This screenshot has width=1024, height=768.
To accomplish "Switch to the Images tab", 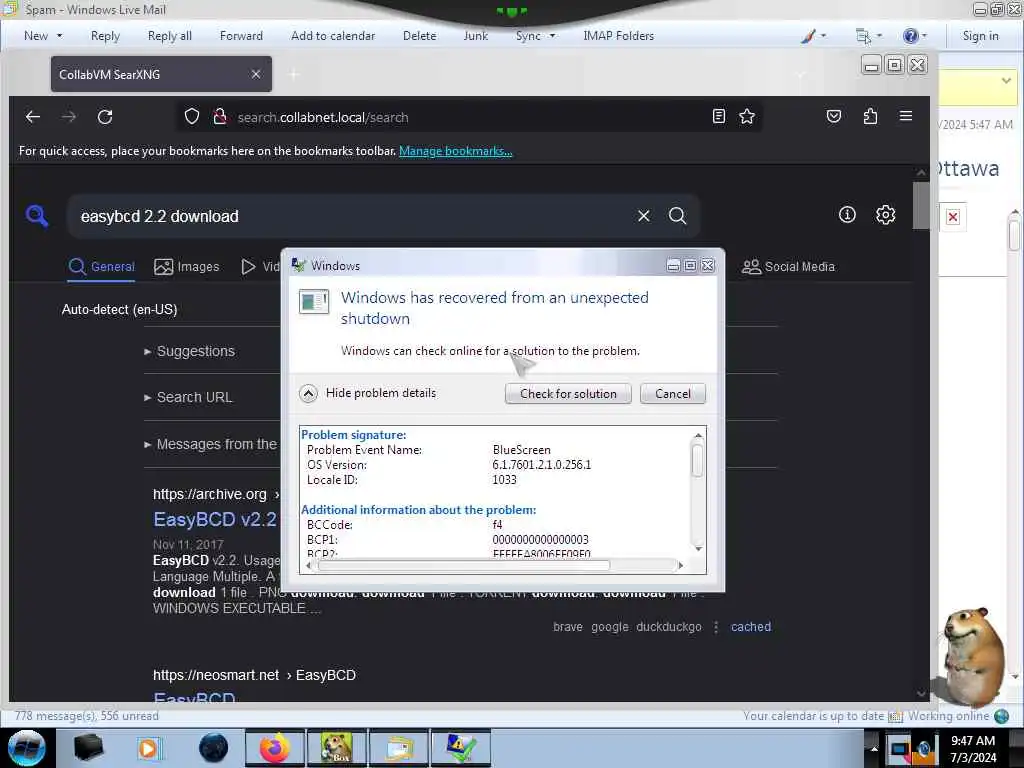I will pos(187,266).
